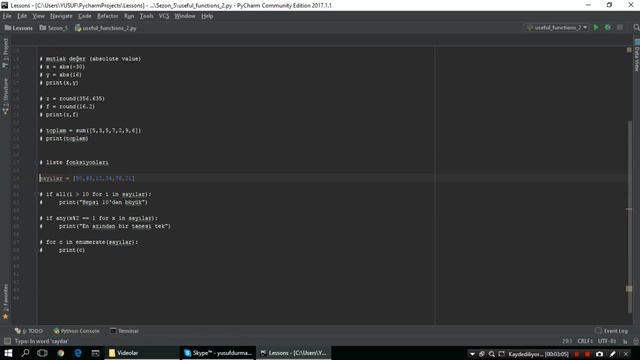Toggle the read-only lock icon

point(625,341)
